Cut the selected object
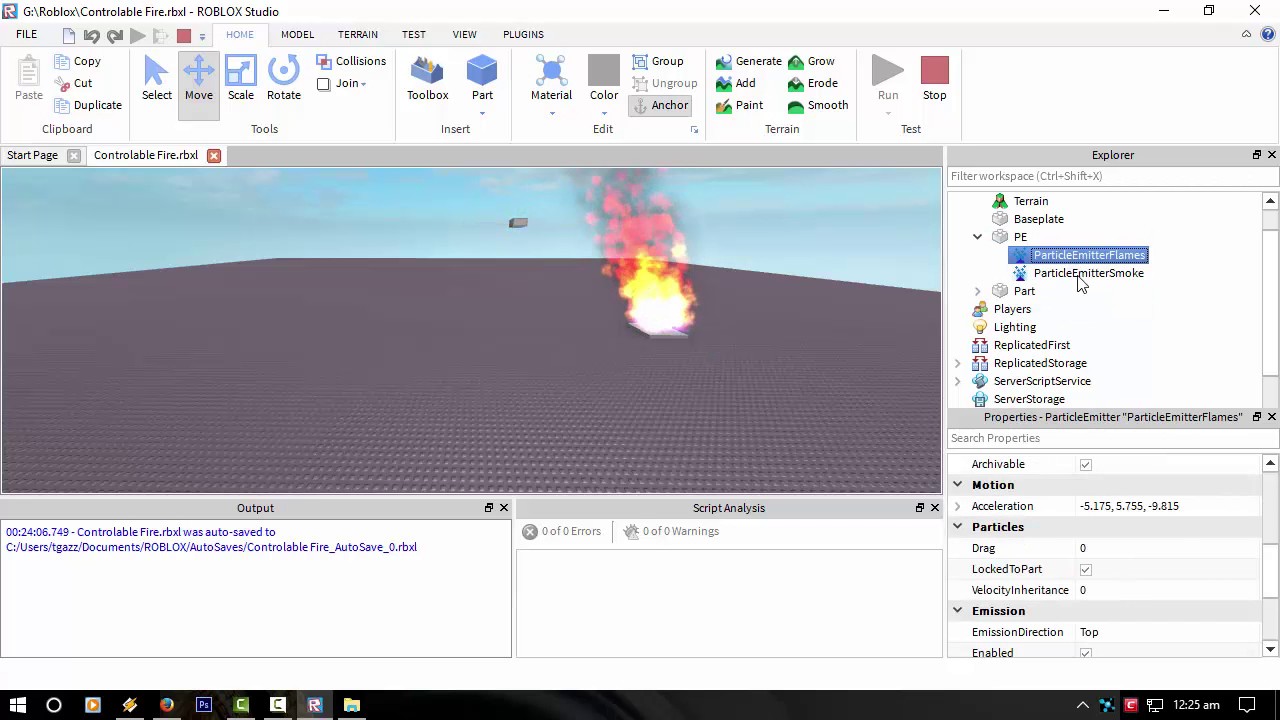This screenshot has height=720, width=1280. pos(74,83)
